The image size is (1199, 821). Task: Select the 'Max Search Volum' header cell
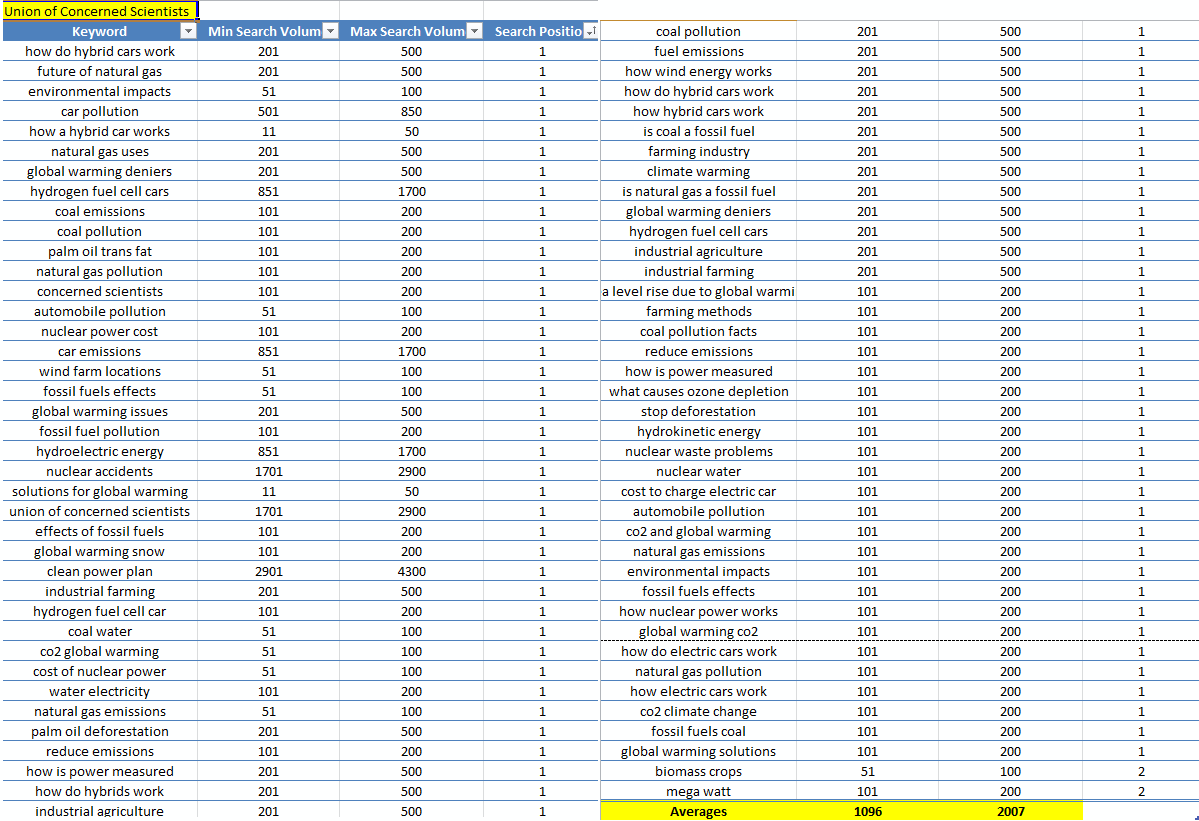[x=411, y=31]
